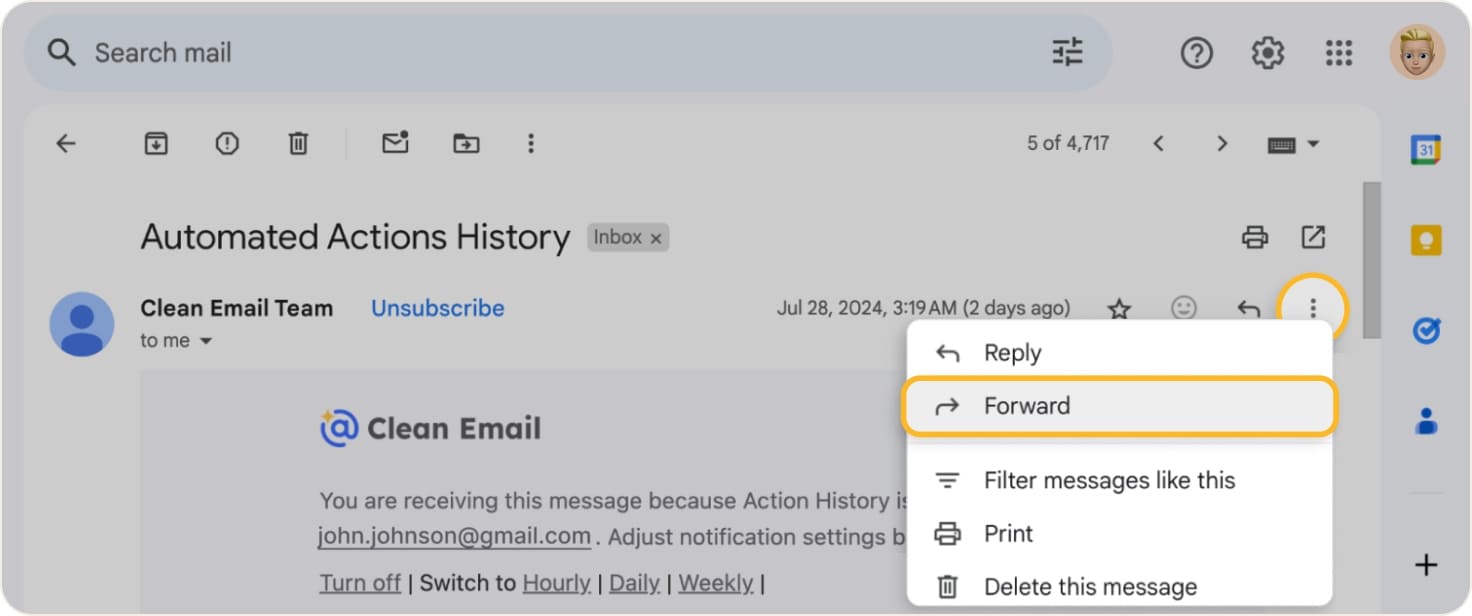1472x616 pixels.
Task: Select Forward from the message menu
Action: [x=1028, y=405]
